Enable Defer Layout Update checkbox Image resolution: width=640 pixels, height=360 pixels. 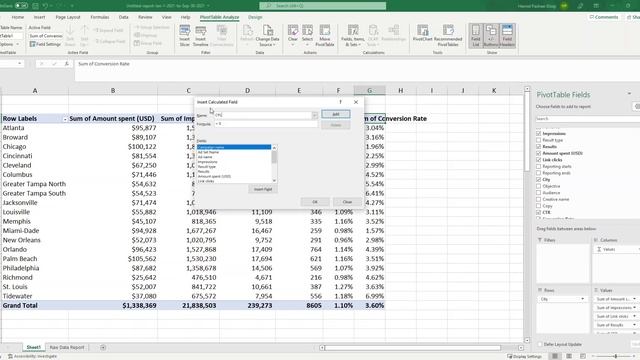point(540,344)
